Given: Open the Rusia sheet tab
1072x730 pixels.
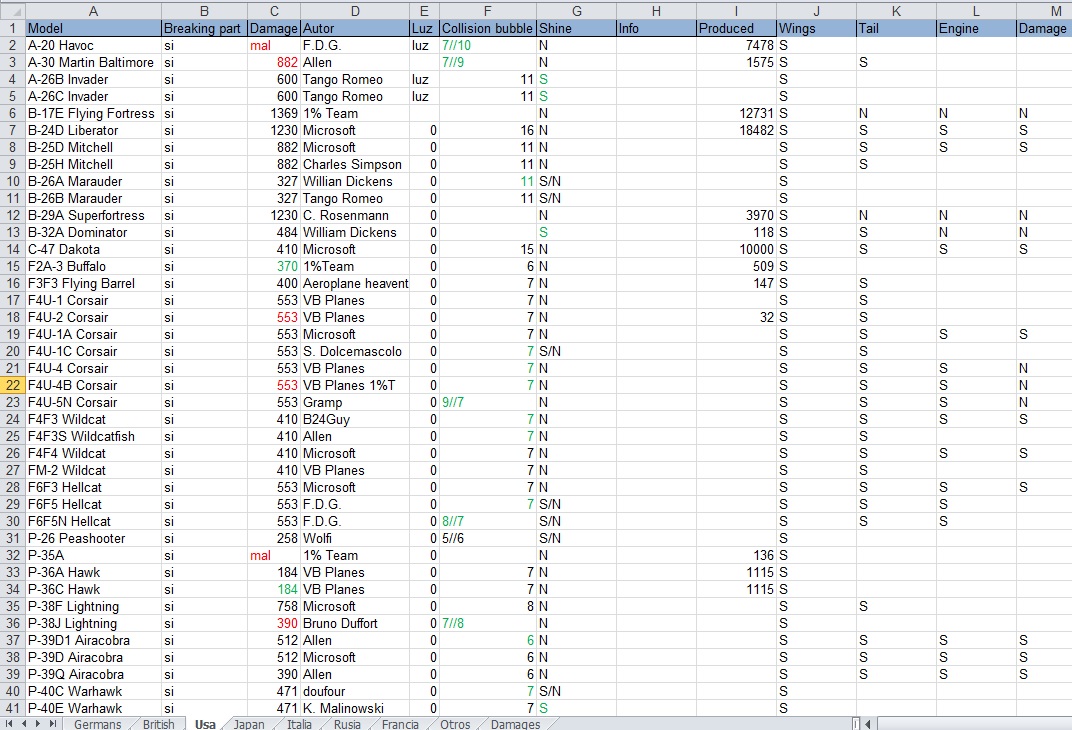Looking at the screenshot, I should point(347,724).
